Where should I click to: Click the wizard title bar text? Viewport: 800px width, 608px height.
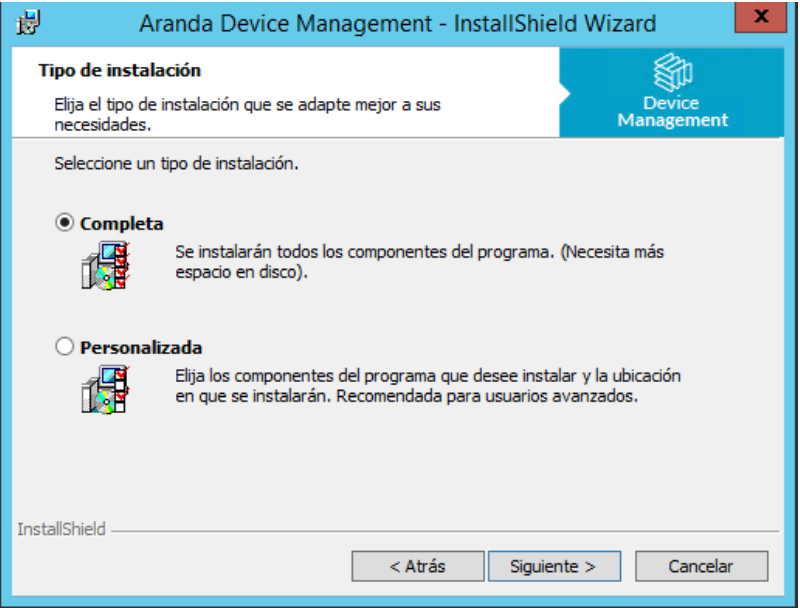(x=397, y=23)
